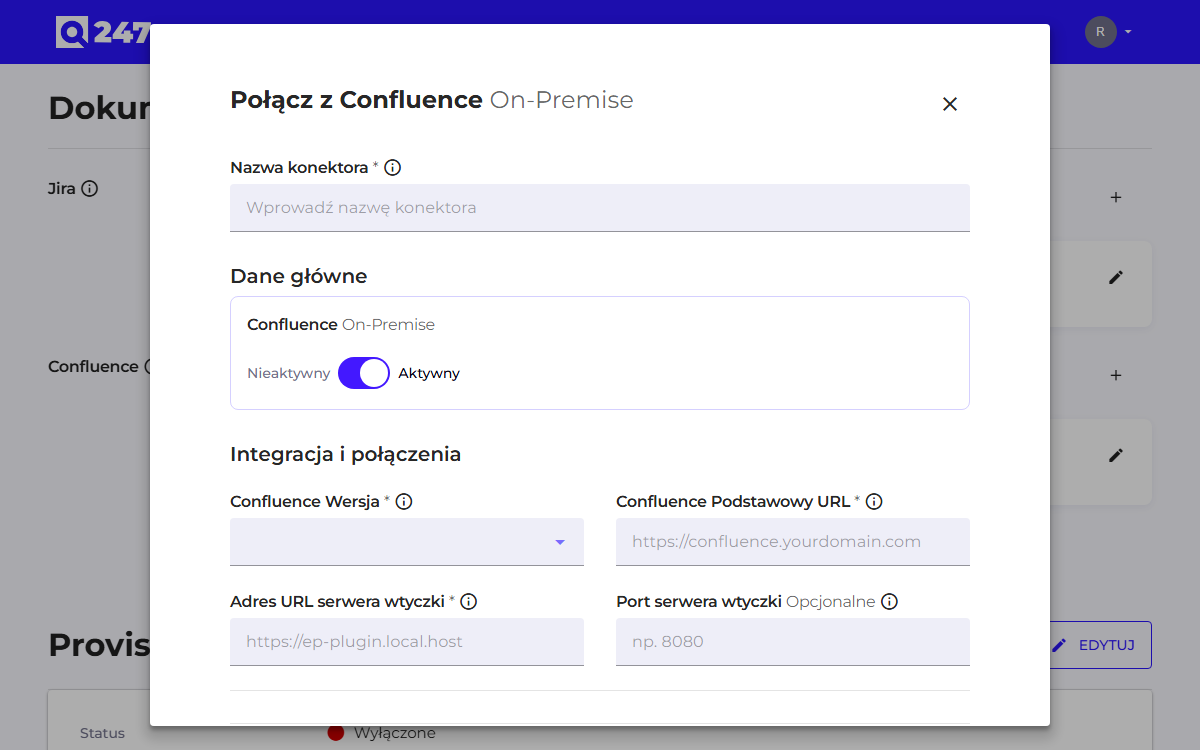Image resolution: width=1200 pixels, height=750 pixels.
Task: Show info icon next to Jira
Action: point(89,188)
